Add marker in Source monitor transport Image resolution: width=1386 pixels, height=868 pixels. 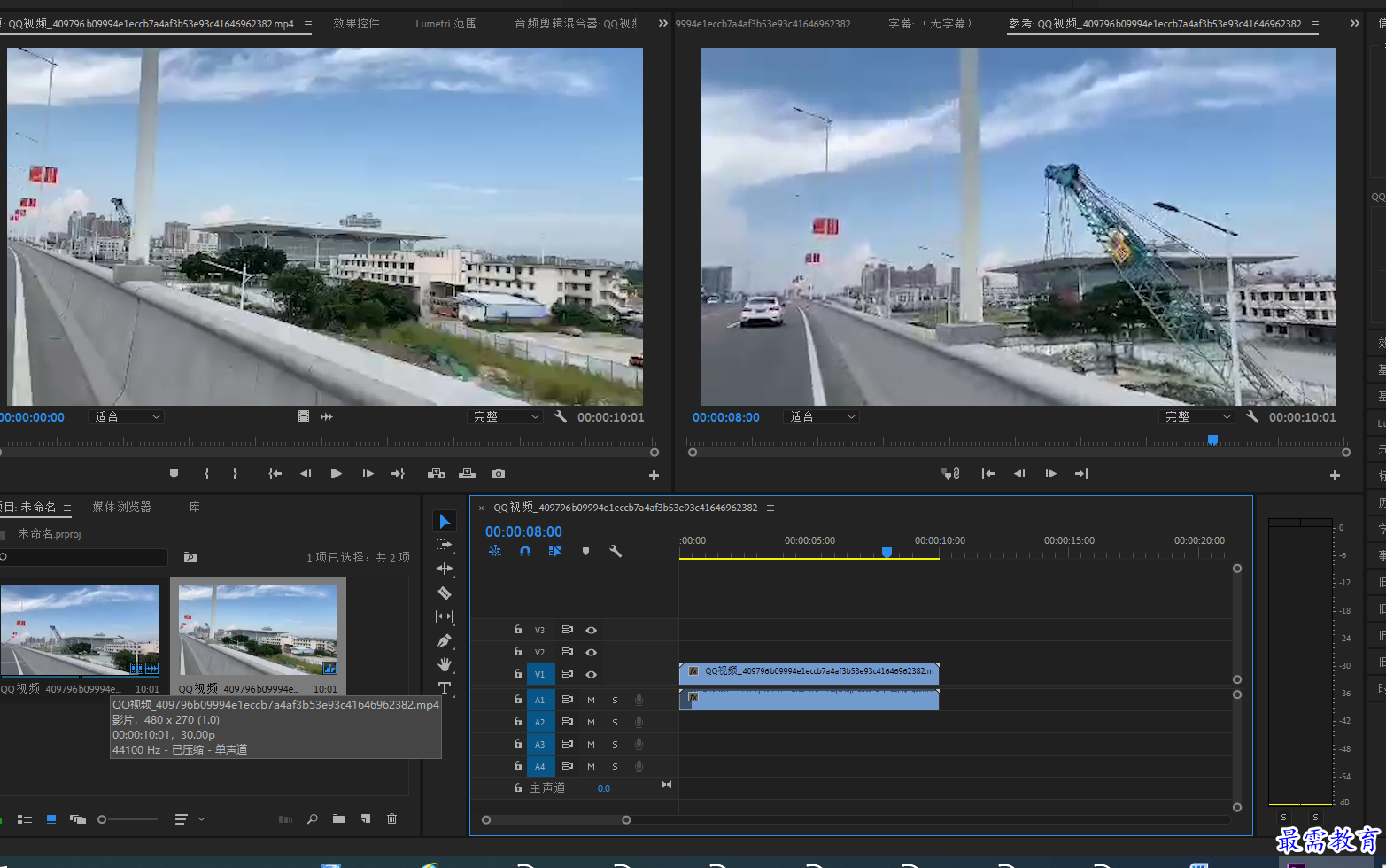(174, 474)
